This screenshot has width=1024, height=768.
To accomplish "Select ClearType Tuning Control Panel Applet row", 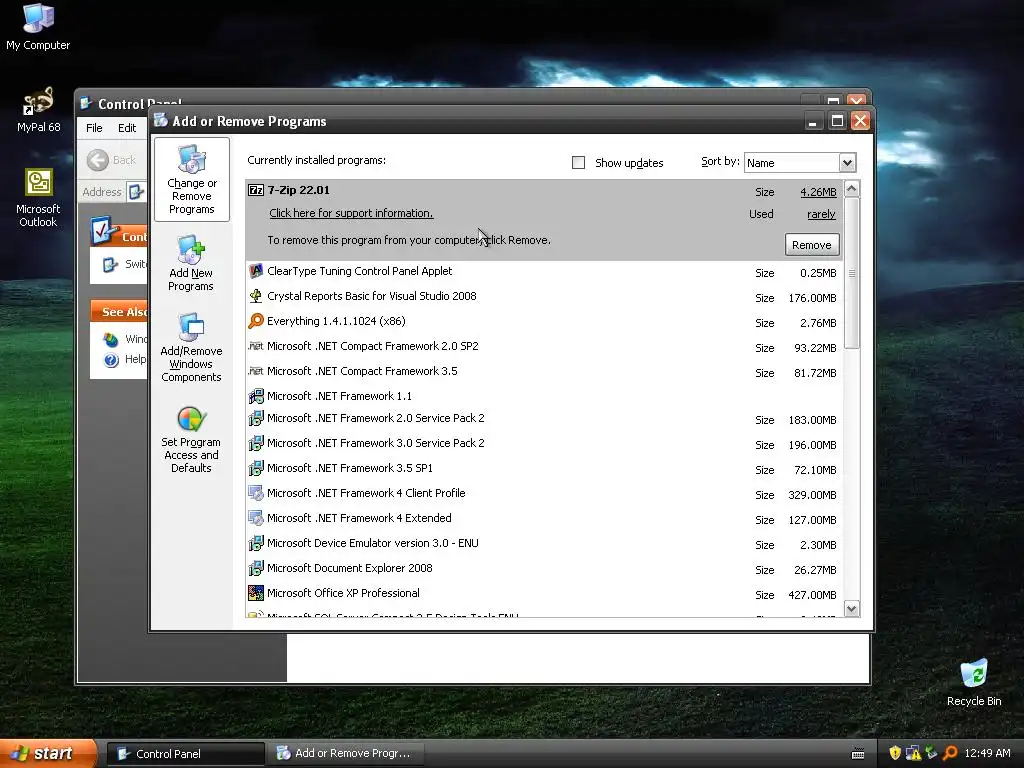I will point(543,272).
